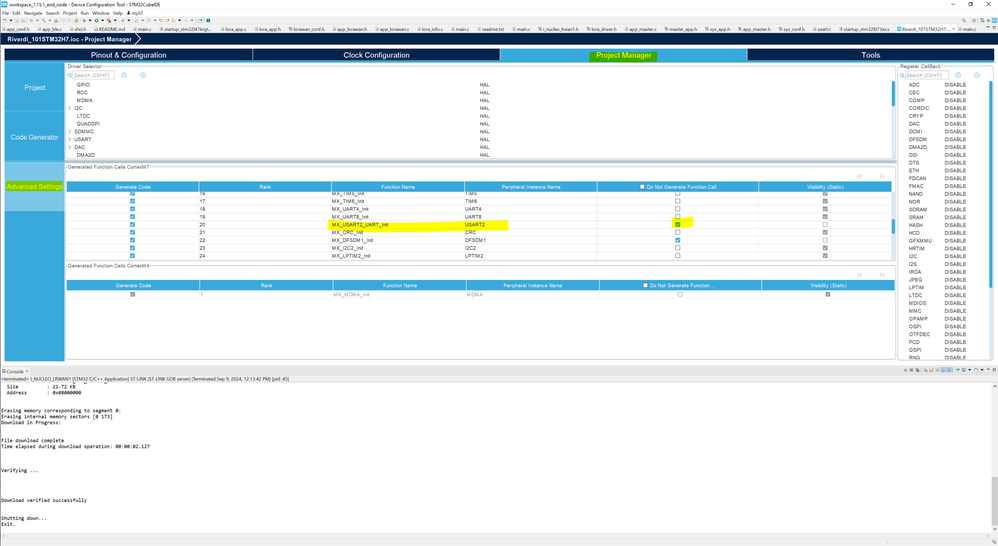The image size is (998, 546).
Task: Click the search magnifier icon in Driver Selector
Action: click(x=70, y=75)
